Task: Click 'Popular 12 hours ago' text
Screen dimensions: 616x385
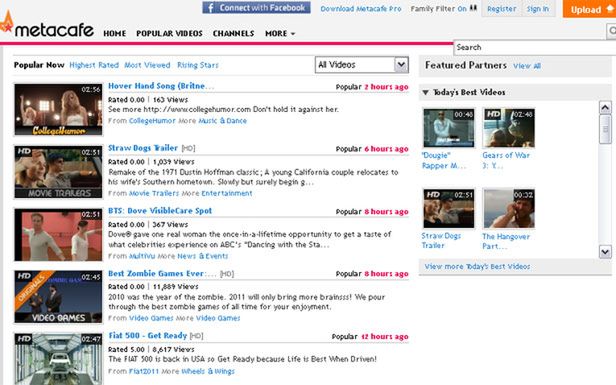Action: pos(370,337)
